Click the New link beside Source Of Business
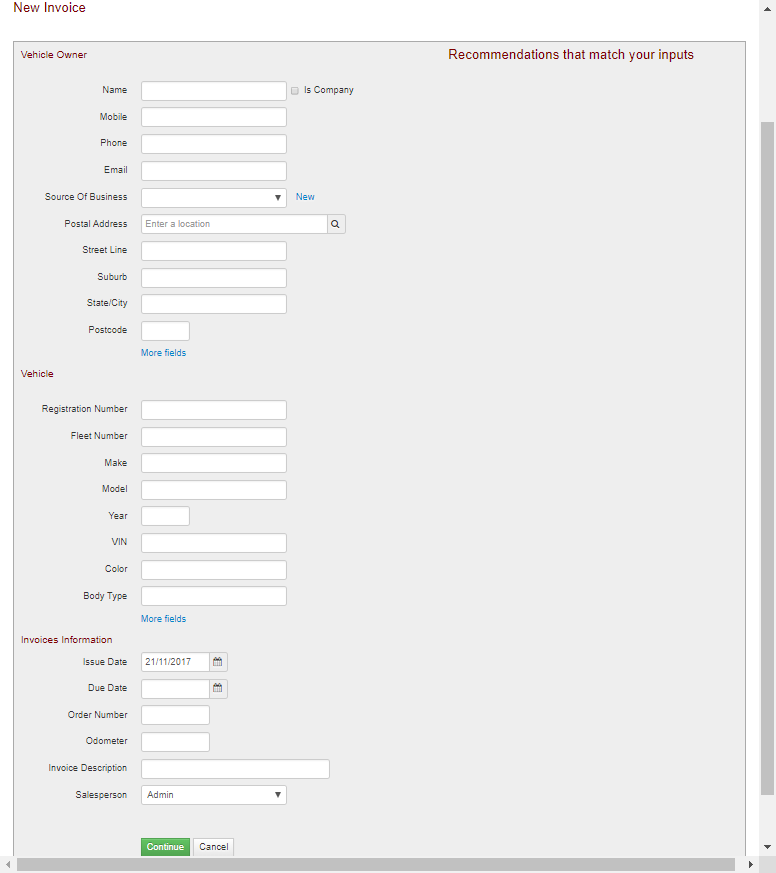This screenshot has height=873, width=776. 305,197
